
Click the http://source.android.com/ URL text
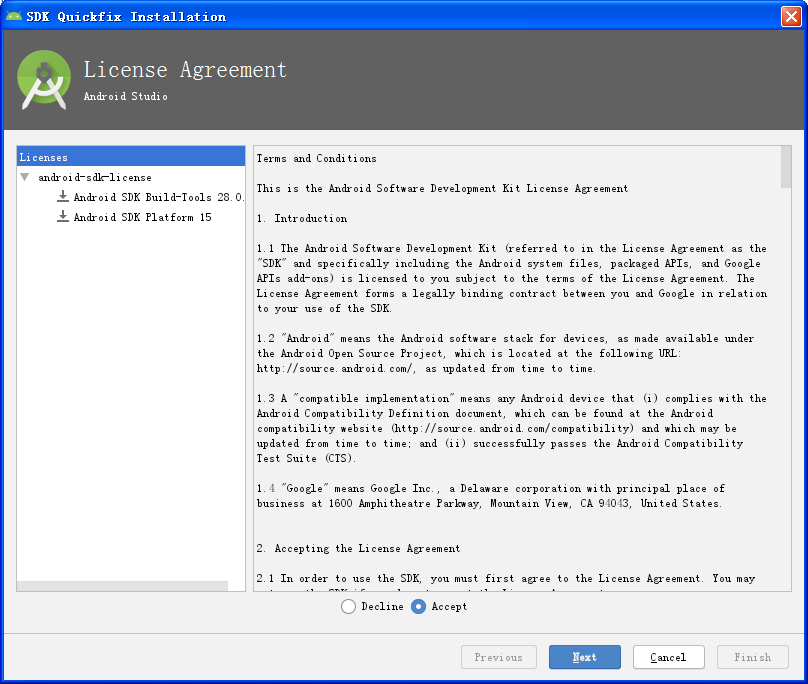[335, 369]
